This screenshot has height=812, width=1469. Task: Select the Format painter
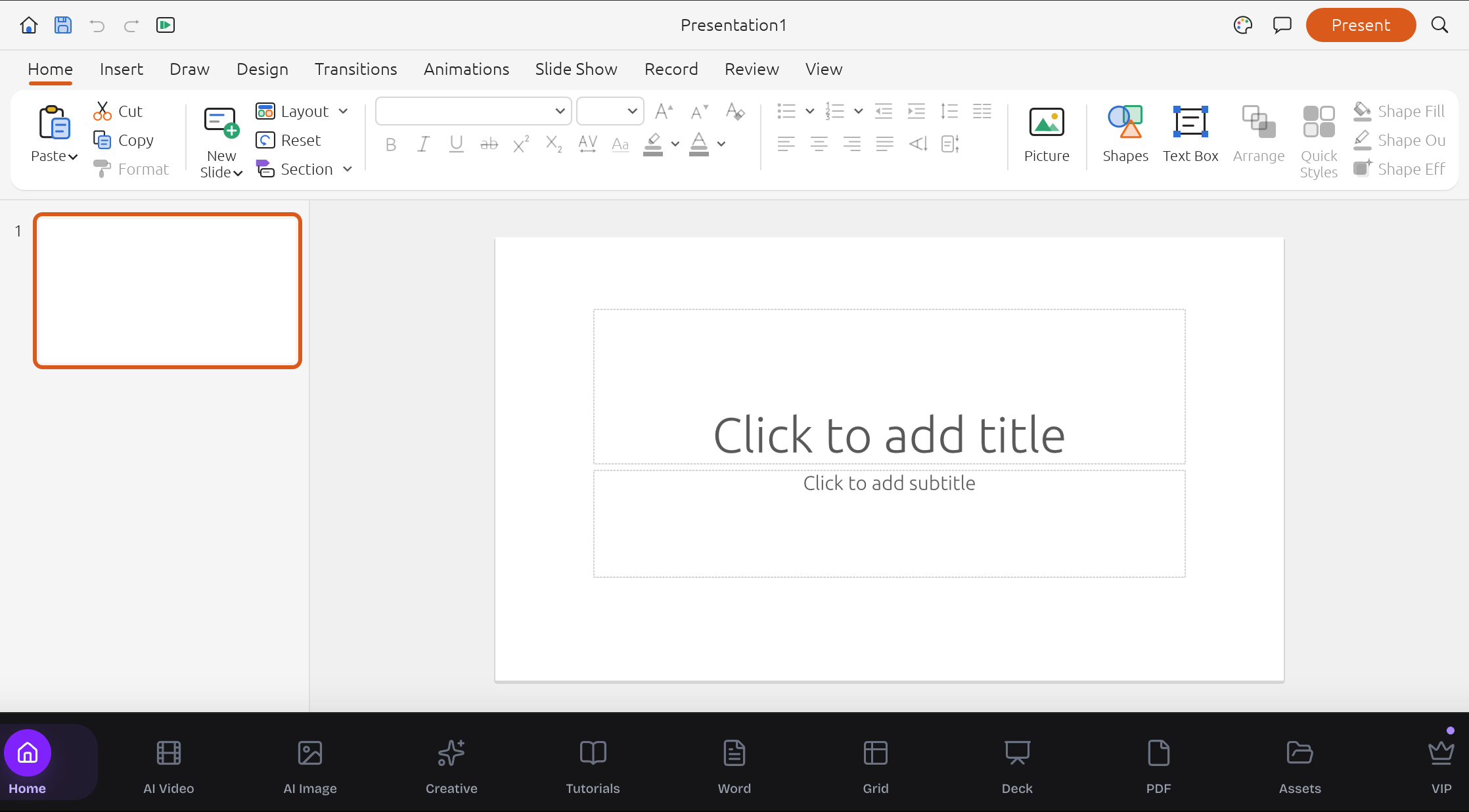[x=131, y=169]
